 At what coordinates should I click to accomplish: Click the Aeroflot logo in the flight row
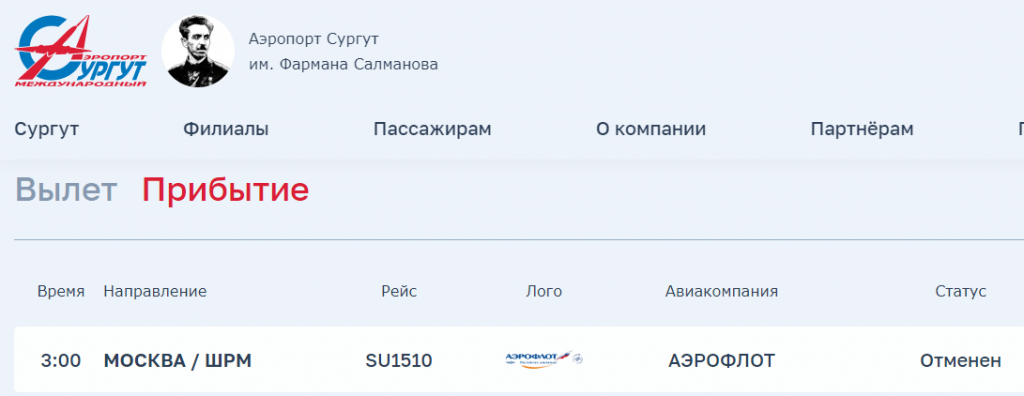(x=544, y=359)
